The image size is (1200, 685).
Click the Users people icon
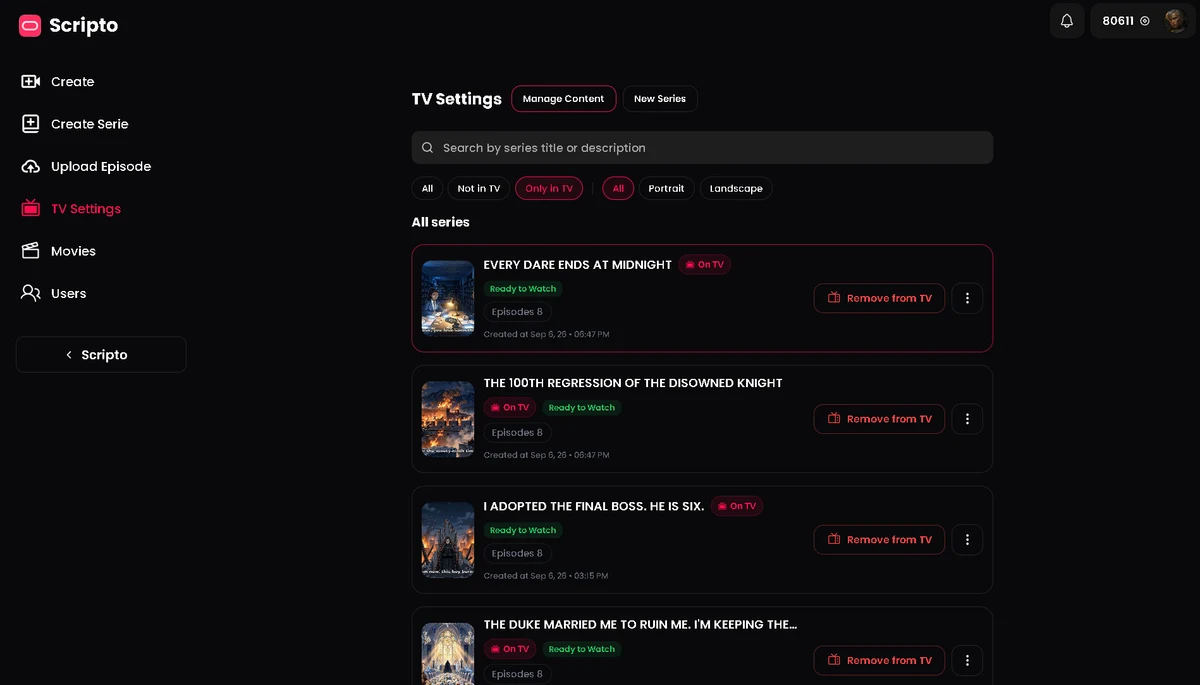pyautogui.click(x=31, y=293)
